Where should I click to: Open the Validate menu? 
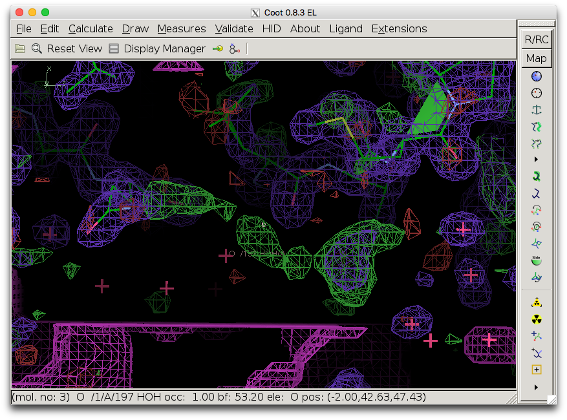234,29
